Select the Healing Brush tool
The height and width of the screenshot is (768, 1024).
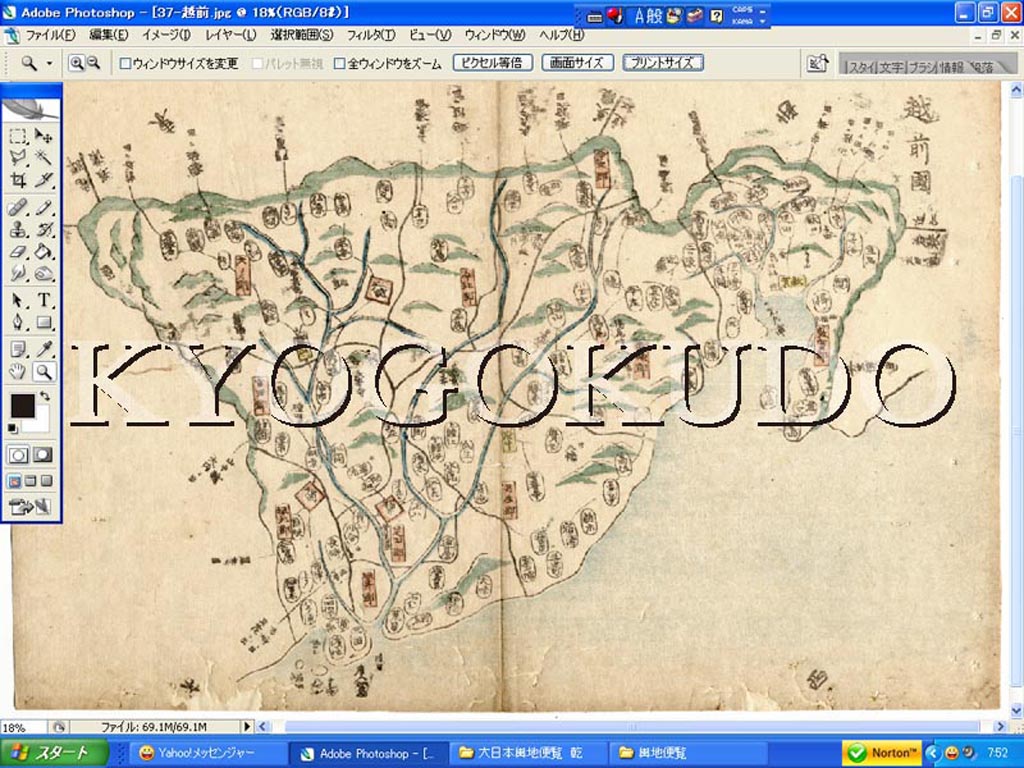[18, 208]
